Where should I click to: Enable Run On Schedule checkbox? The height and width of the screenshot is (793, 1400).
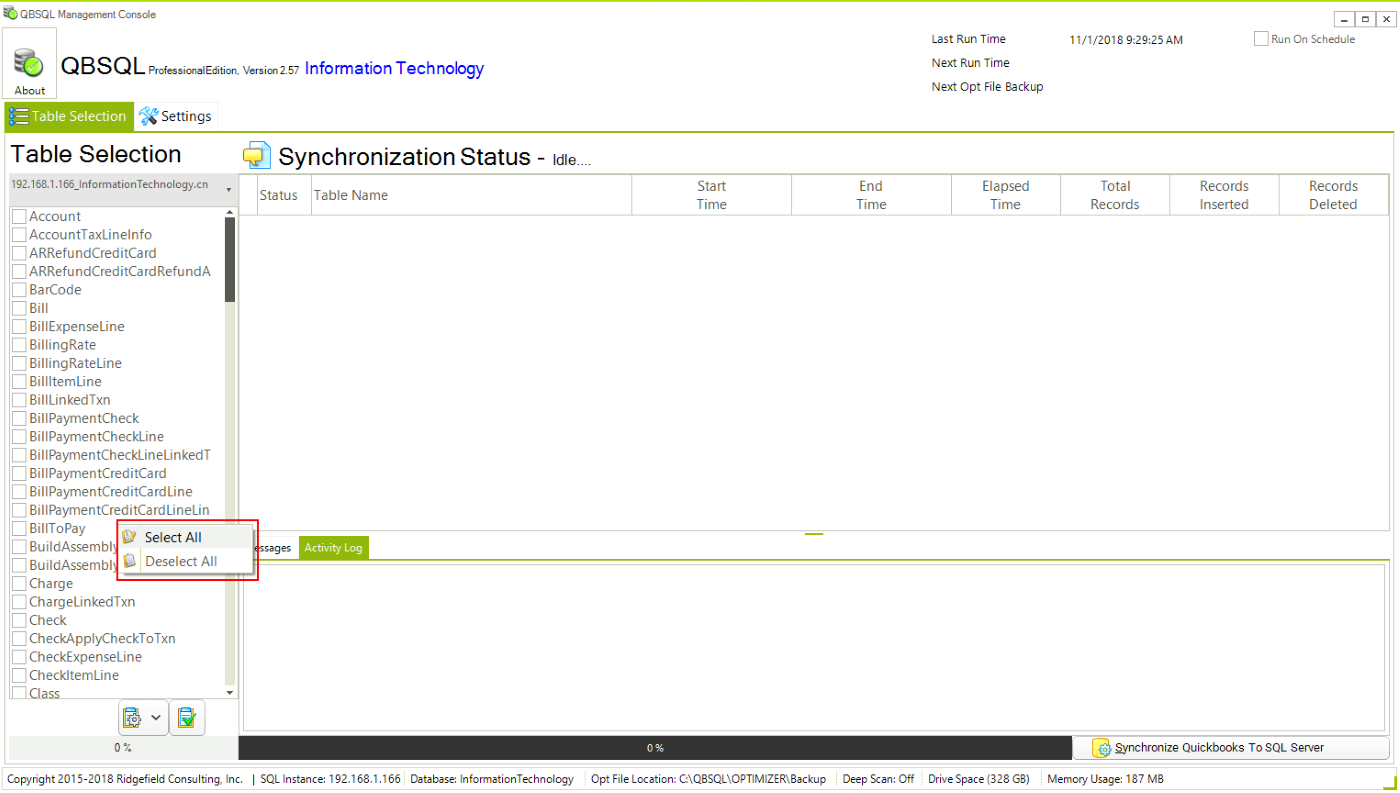click(x=1261, y=39)
